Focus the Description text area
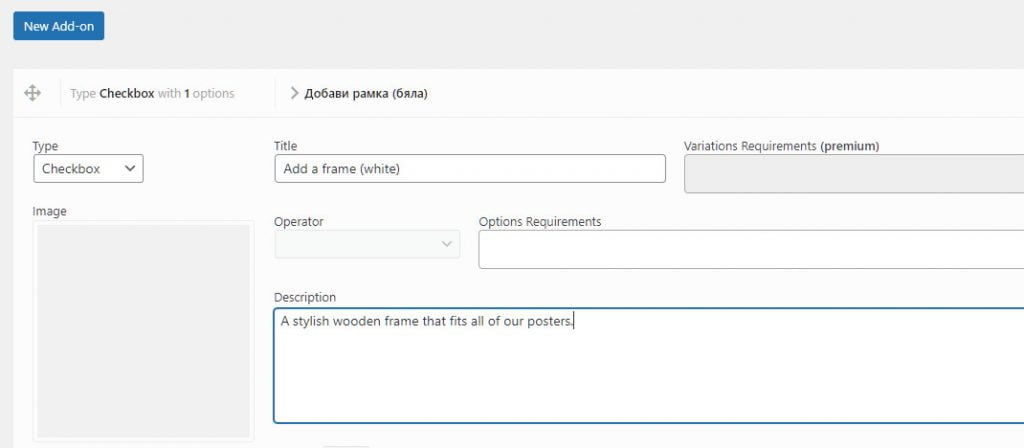The height and width of the screenshot is (448, 1024). pos(648,366)
